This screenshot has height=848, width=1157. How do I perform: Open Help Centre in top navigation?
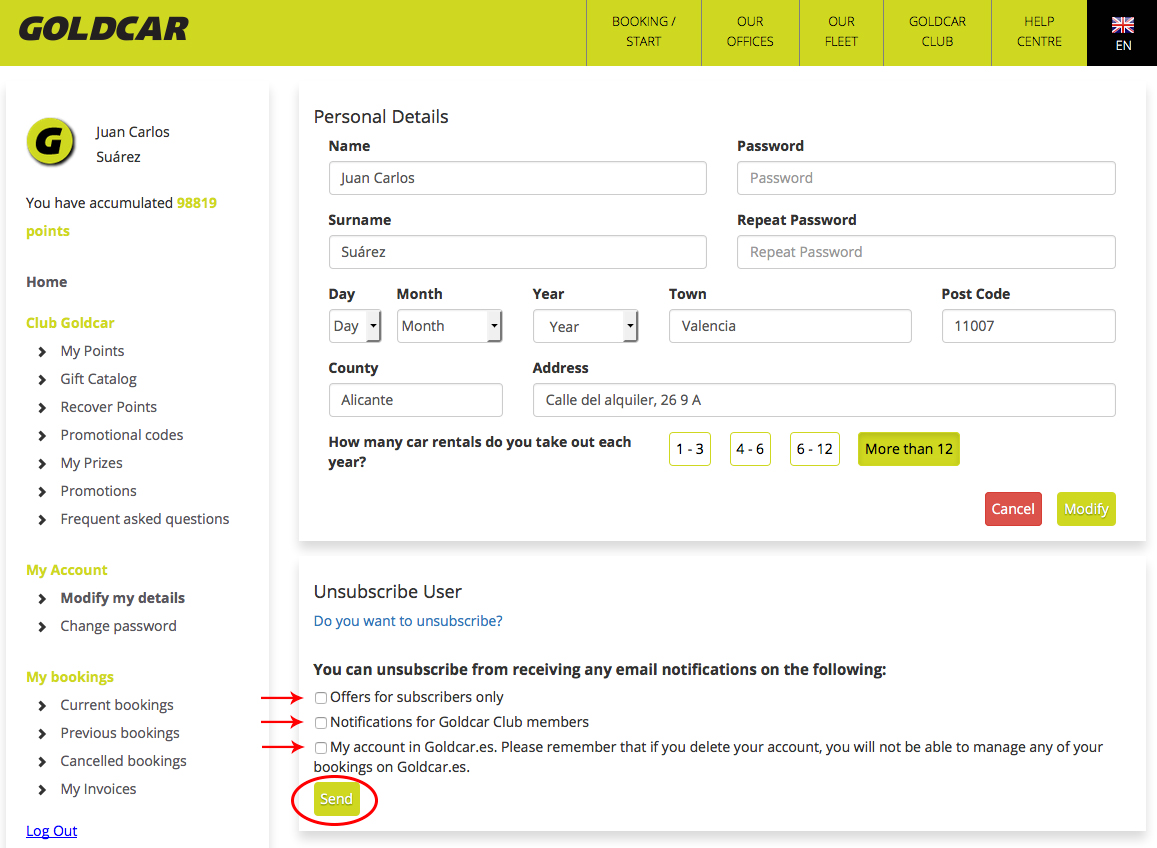tap(1039, 32)
